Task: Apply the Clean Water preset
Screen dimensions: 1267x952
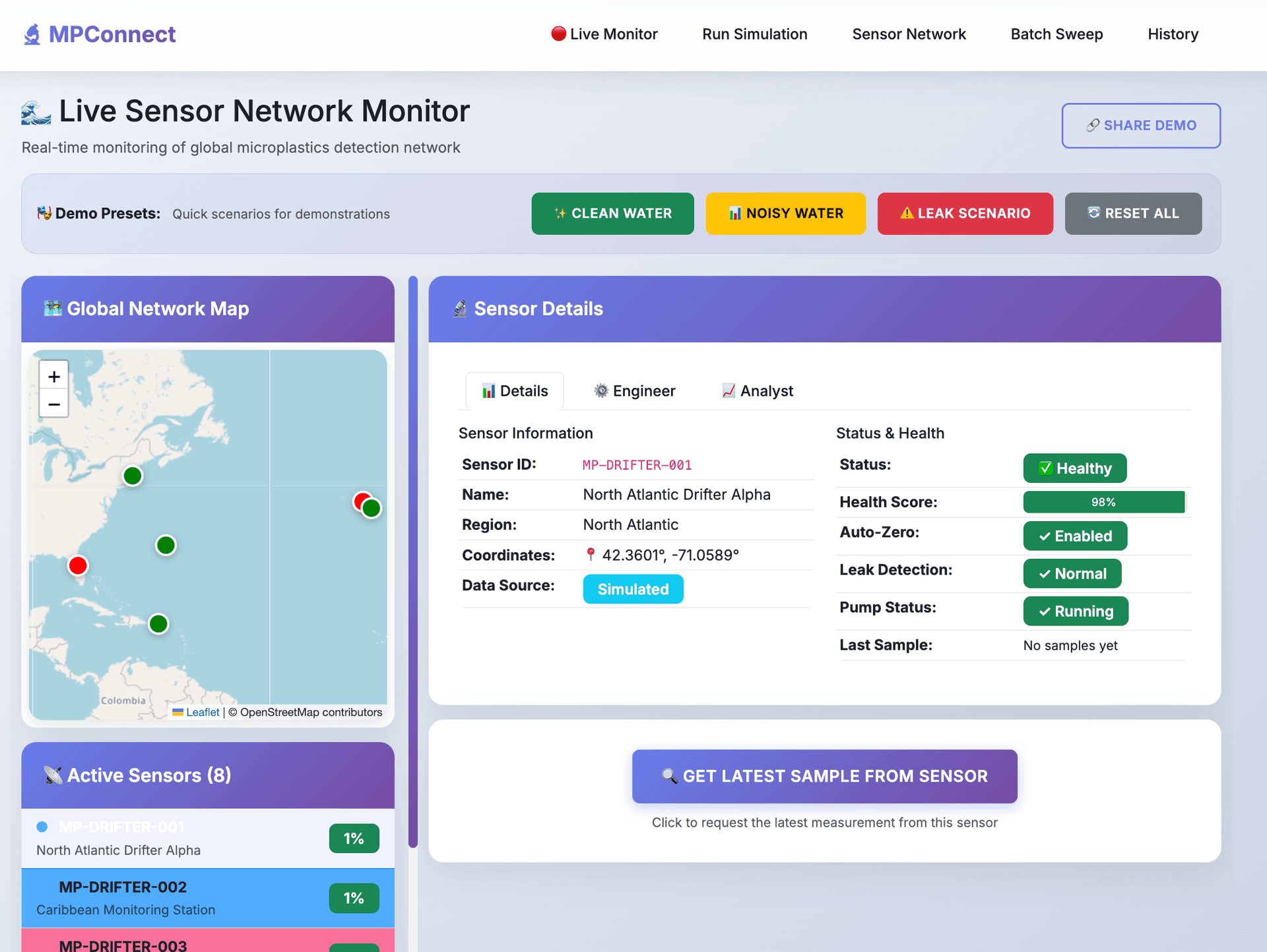Action: (x=612, y=213)
